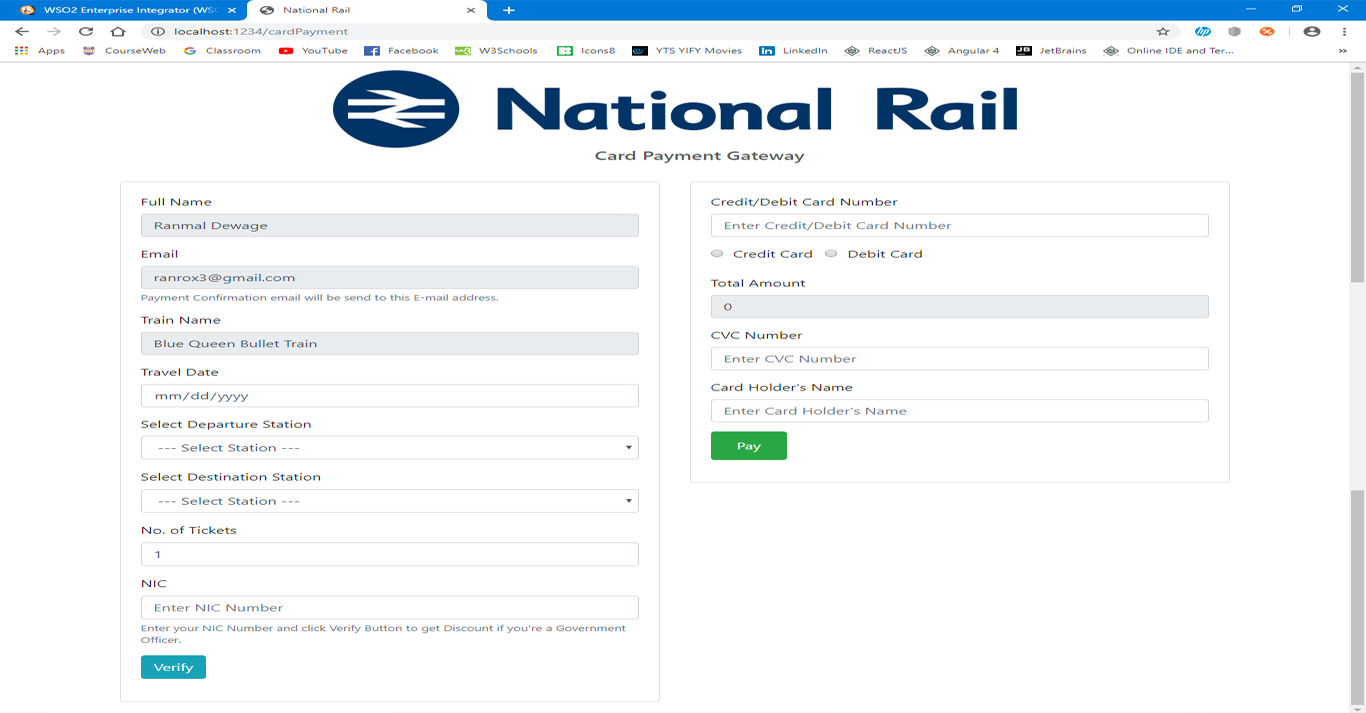Open the Icons8 bookmark
1366x713 pixels.
586,51
